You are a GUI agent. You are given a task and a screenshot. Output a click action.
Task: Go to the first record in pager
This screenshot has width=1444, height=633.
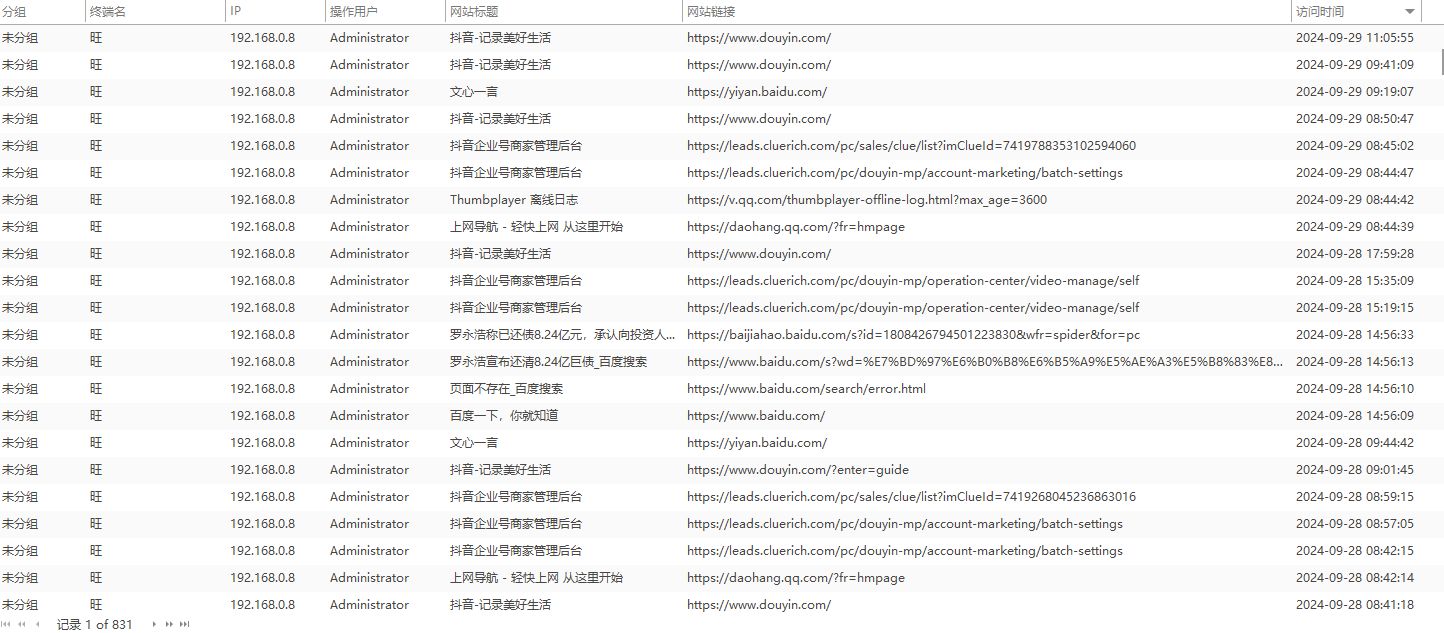pyautogui.click(x=6, y=624)
